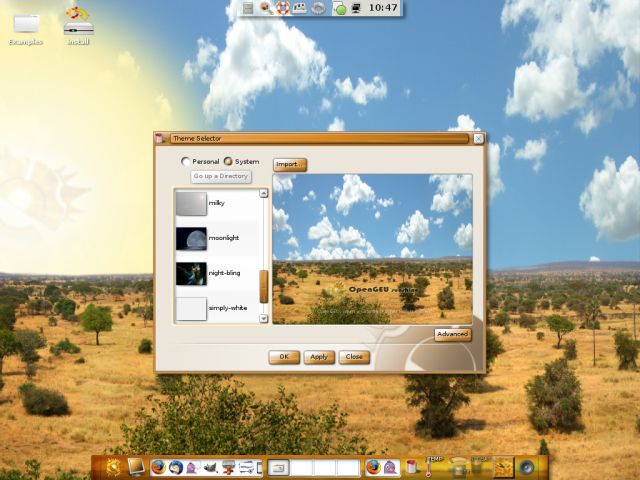Click Pidgin in the right dock group
This screenshot has height=480, width=640.
391,468
